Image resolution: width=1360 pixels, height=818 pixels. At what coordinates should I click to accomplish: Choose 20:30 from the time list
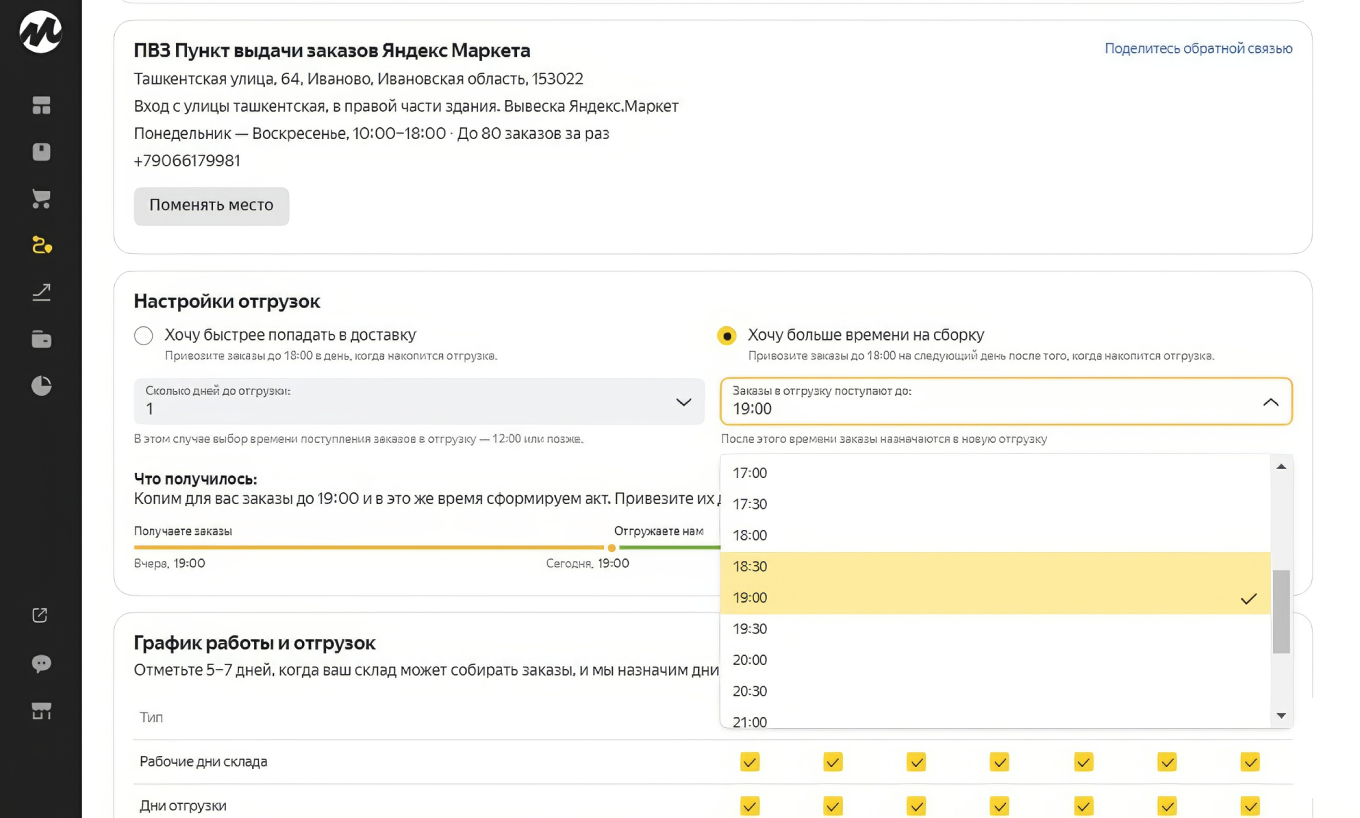click(995, 691)
